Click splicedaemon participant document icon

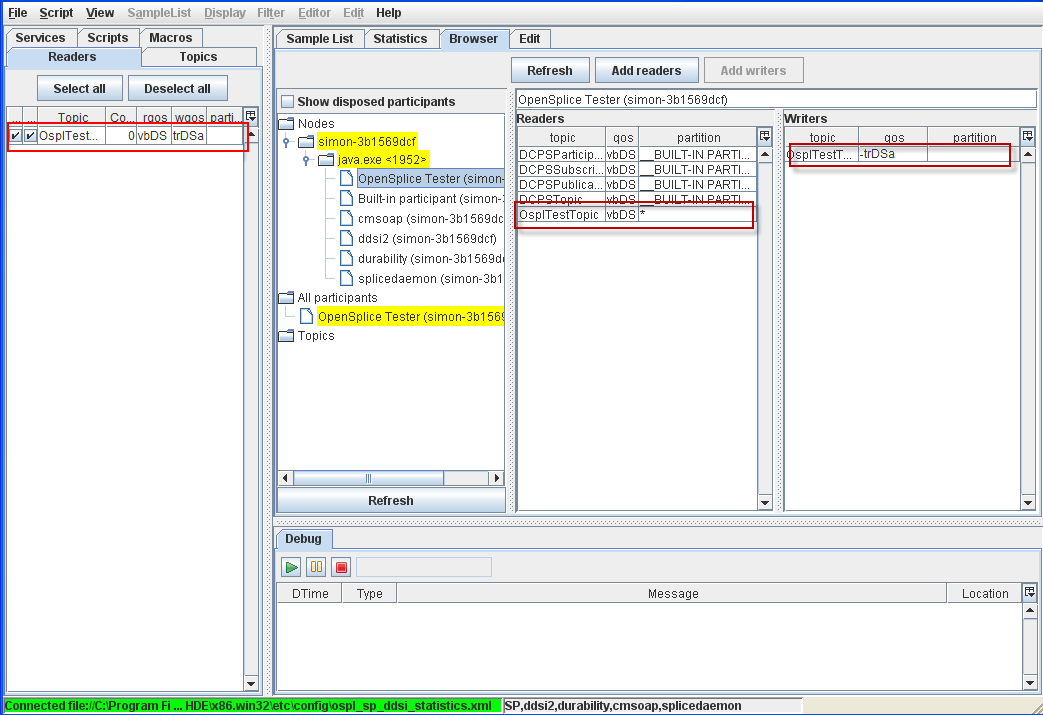click(x=347, y=278)
